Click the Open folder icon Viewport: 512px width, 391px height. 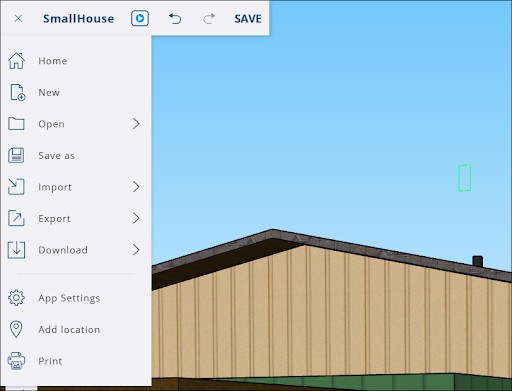pyautogui.click(x=16, y=124)
